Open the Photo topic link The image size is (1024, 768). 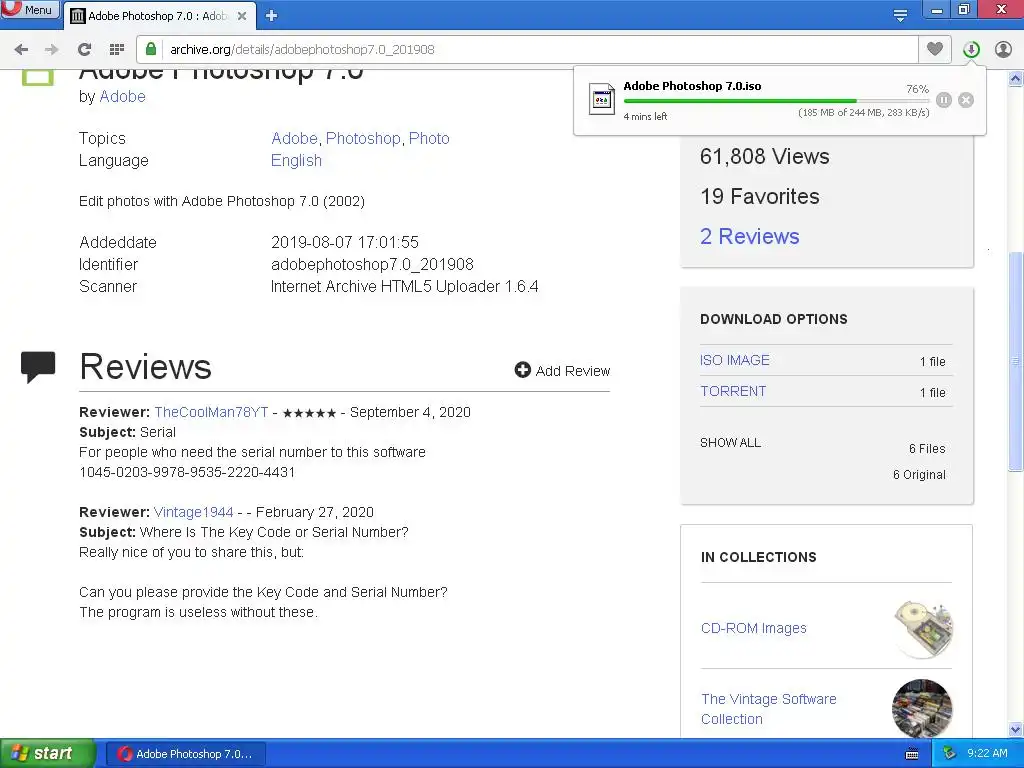(429, 138)
